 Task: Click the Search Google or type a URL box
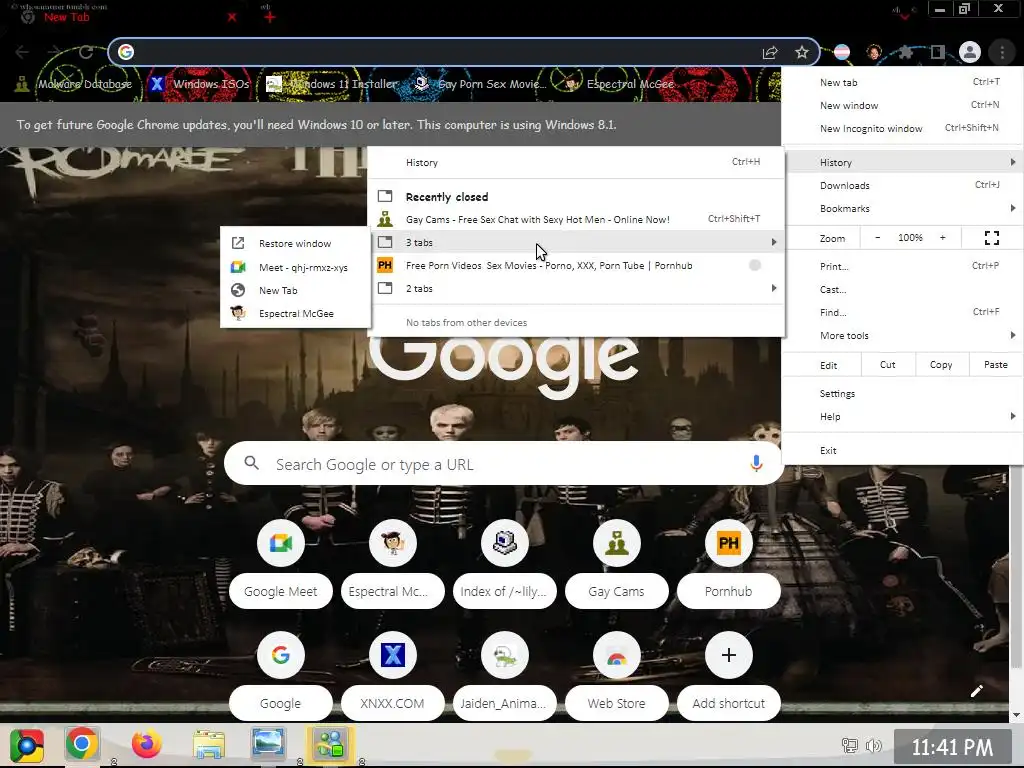(504, 464)
